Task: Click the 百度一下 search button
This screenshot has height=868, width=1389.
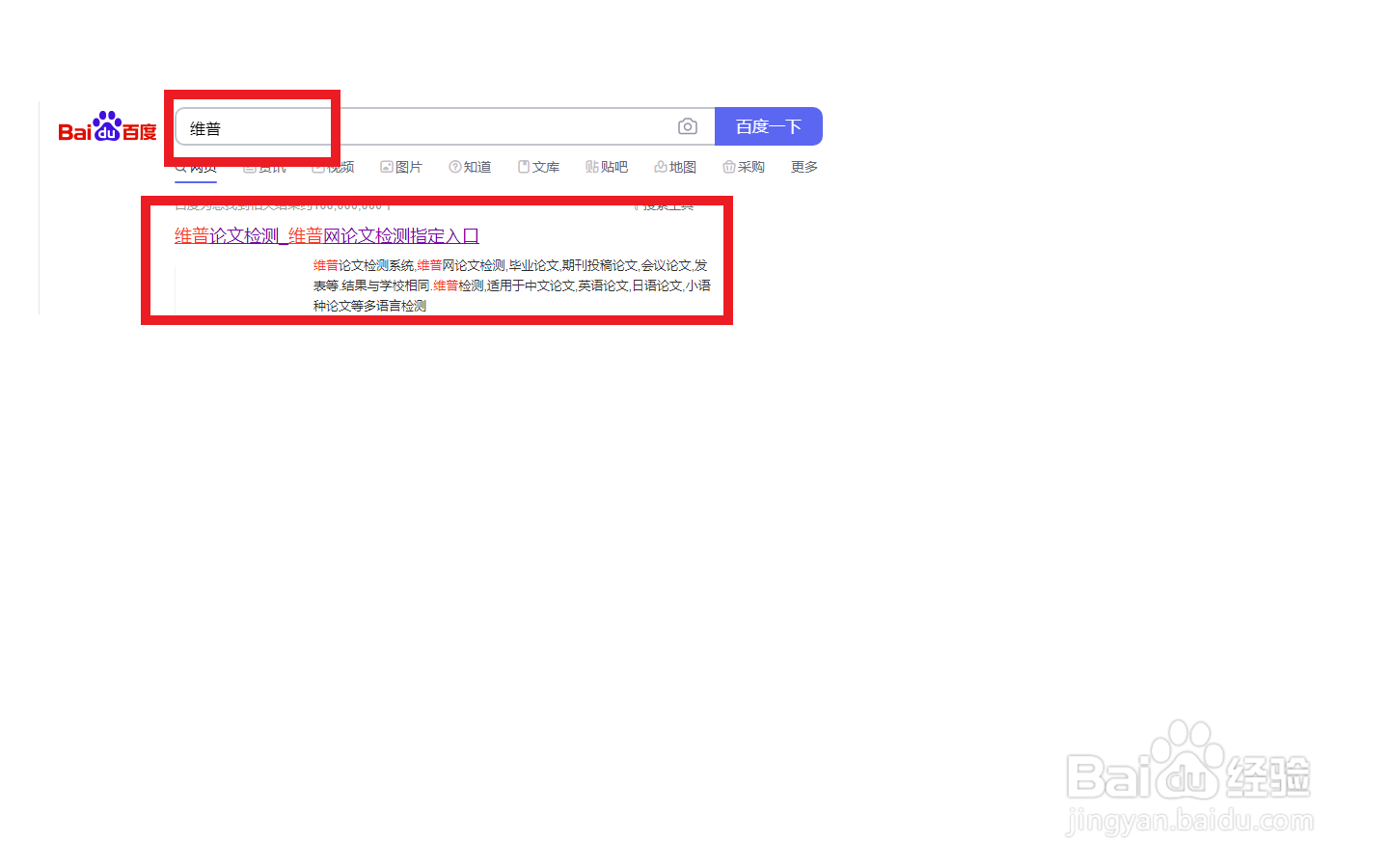Action: coord(769,126)
